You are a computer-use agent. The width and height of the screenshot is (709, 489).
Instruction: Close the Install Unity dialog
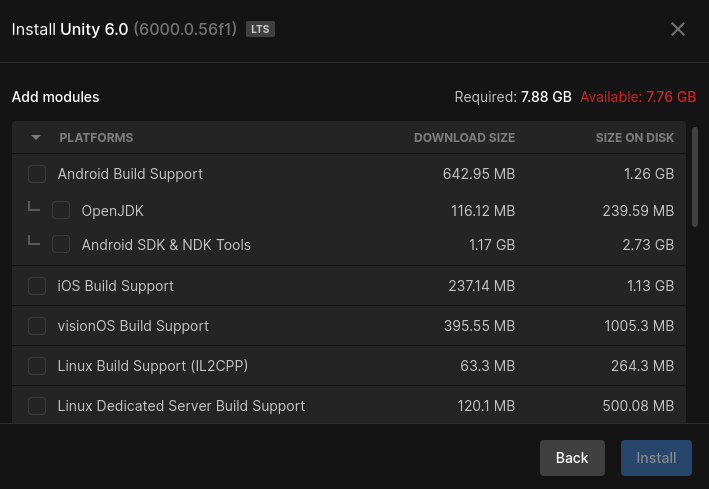click(678, 29)
